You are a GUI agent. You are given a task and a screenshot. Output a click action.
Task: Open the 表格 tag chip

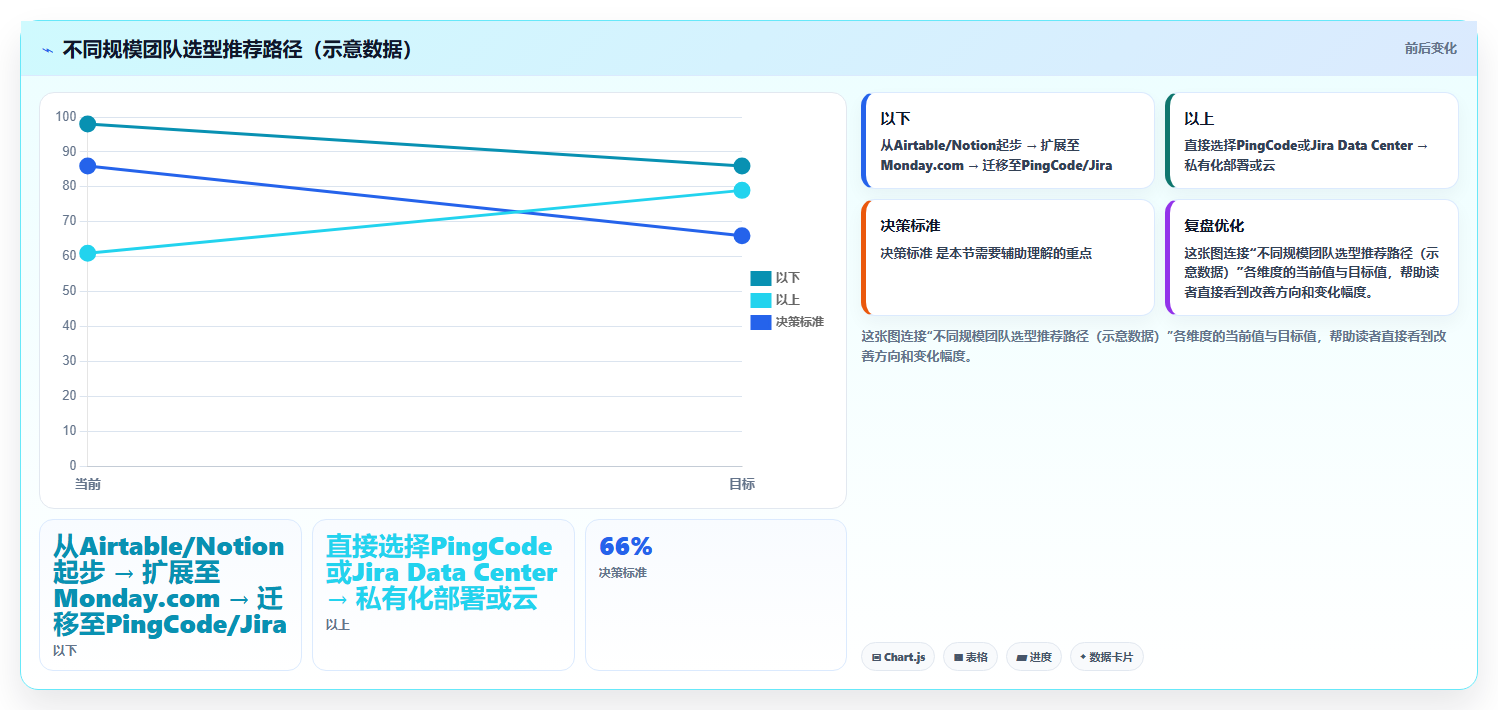pos(970,657)
